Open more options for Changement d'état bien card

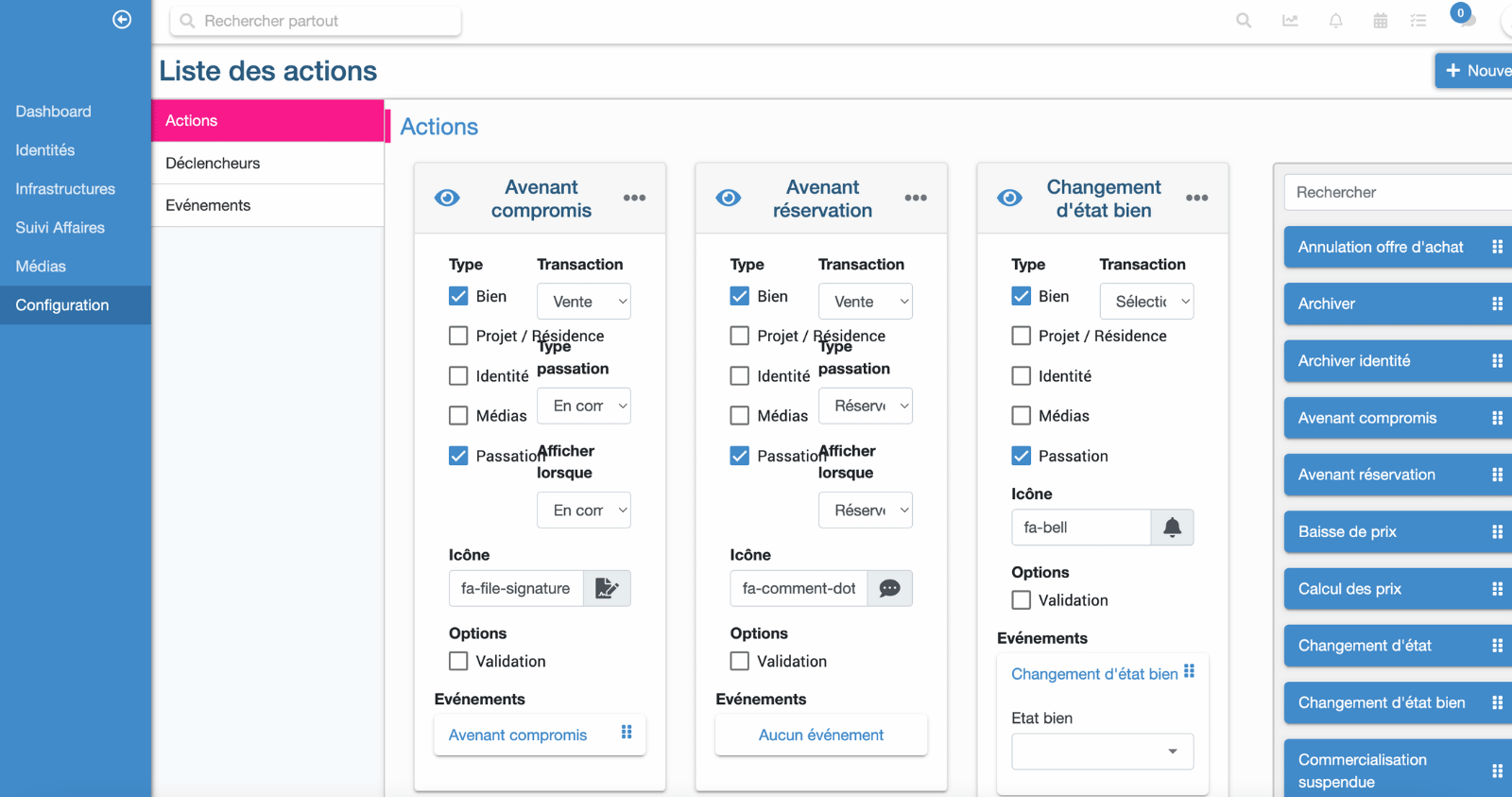click(x=1197, y=198)
